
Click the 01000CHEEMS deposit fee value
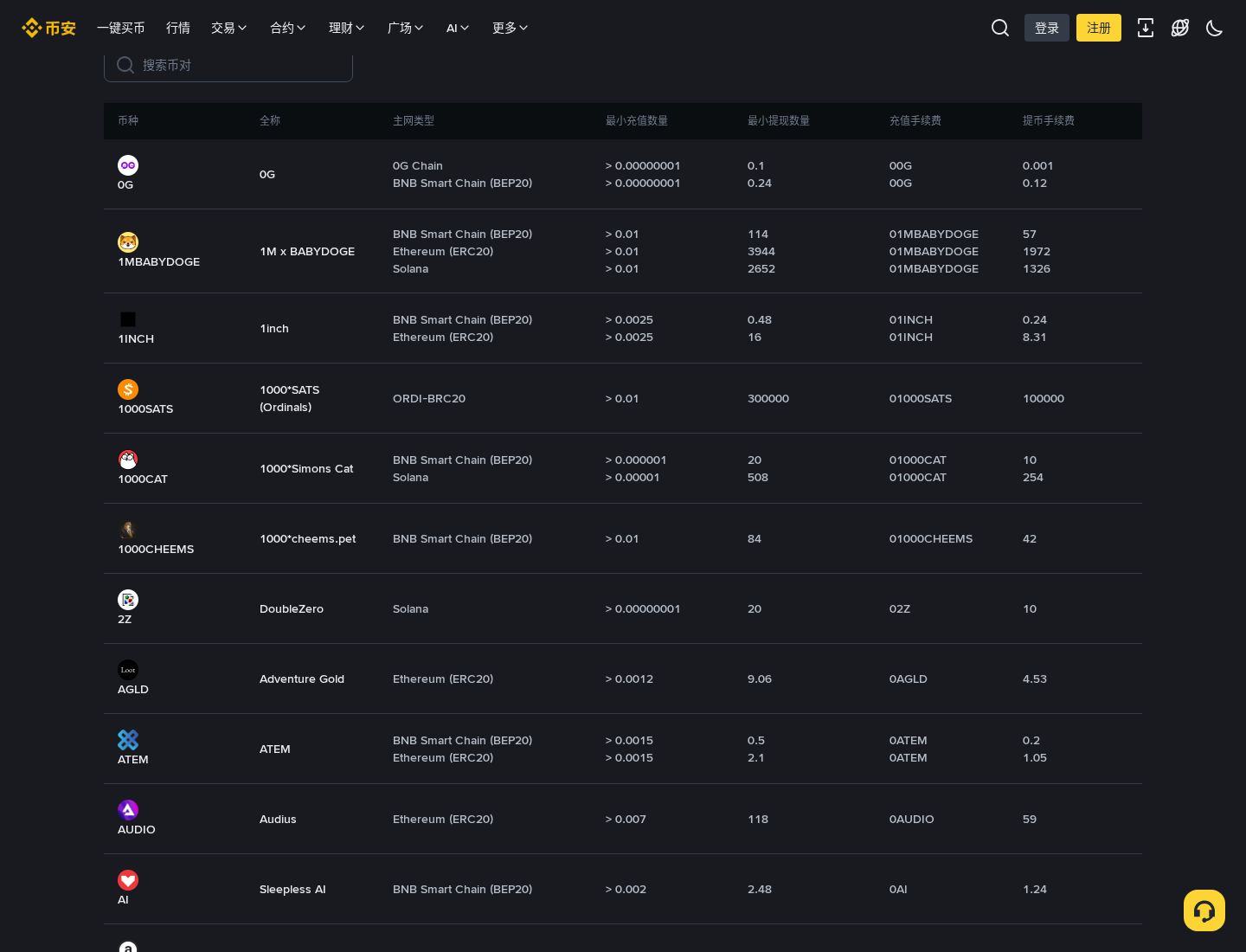point(931,538)
